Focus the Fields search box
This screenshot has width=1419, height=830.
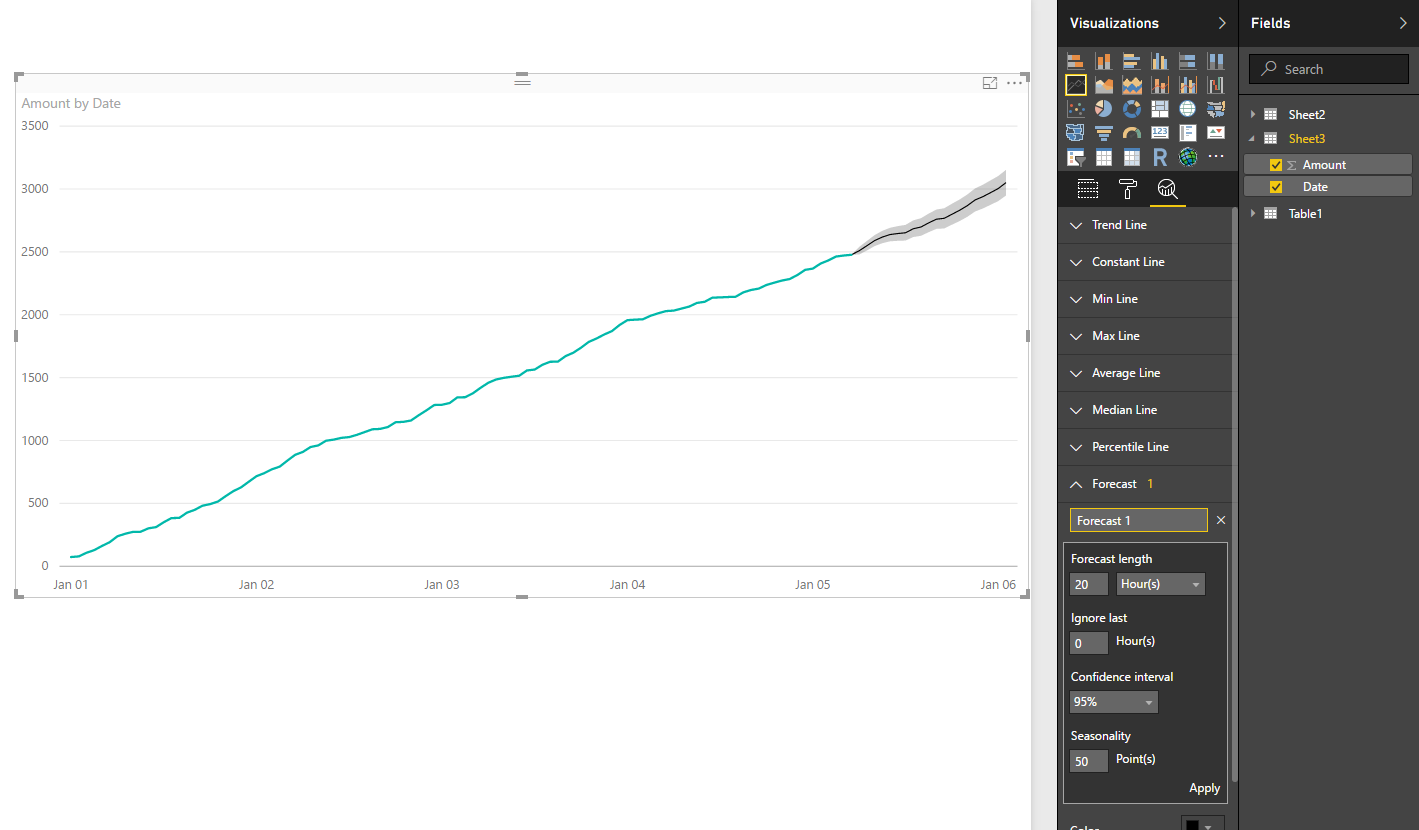pos(1329,69)
